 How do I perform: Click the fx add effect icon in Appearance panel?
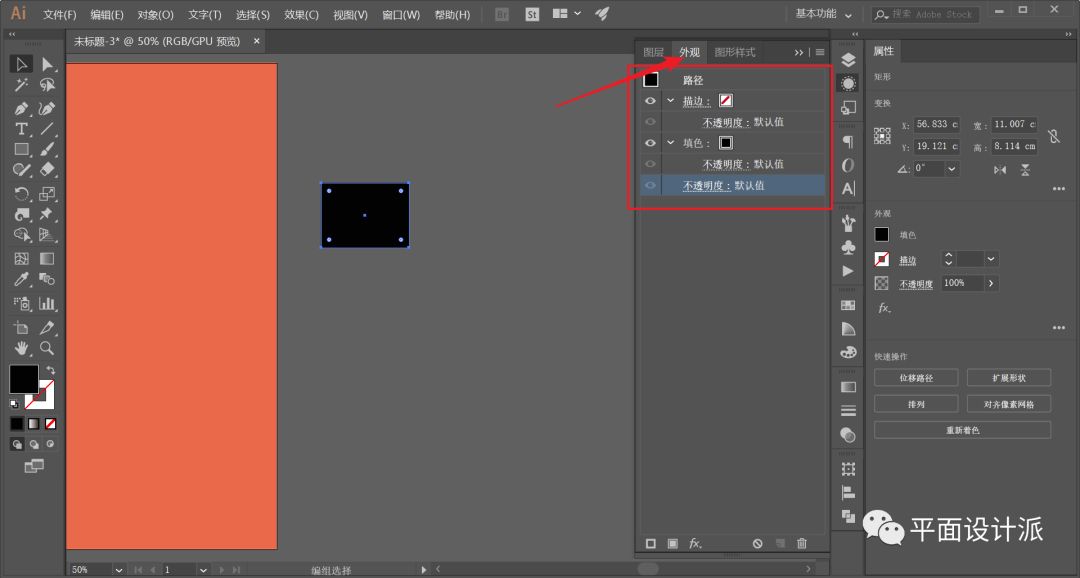pyautogui.click(x=695, y=543)
